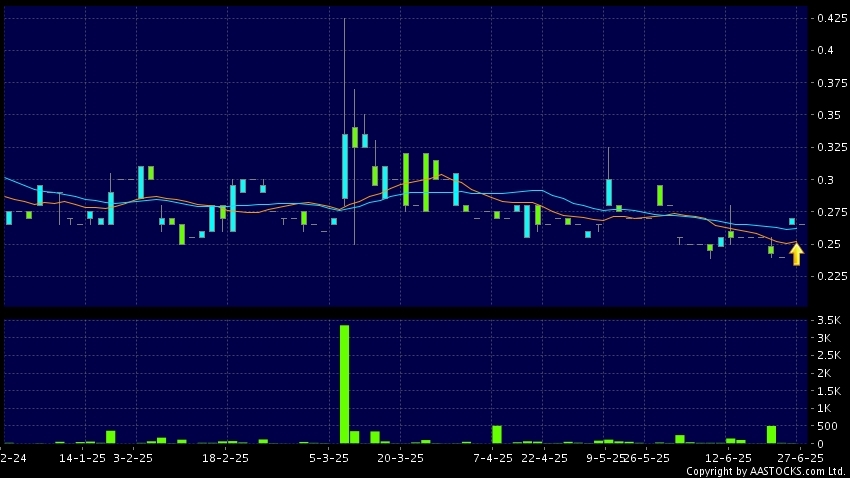This screenshot has width=850, height=478.
Task: Click the tallest volume bar above 3K
Action: coord(344,384)
